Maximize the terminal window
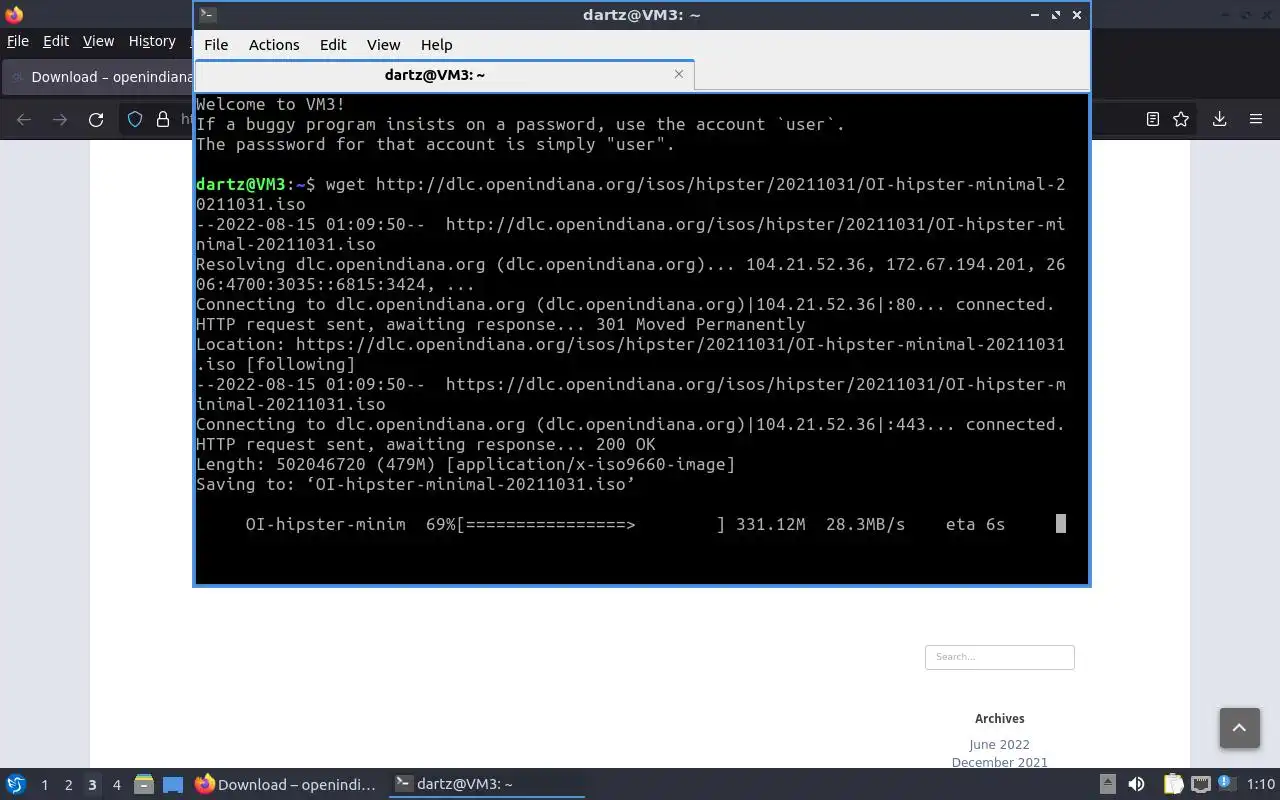The image size is (1280, 800). [1056, 15]
